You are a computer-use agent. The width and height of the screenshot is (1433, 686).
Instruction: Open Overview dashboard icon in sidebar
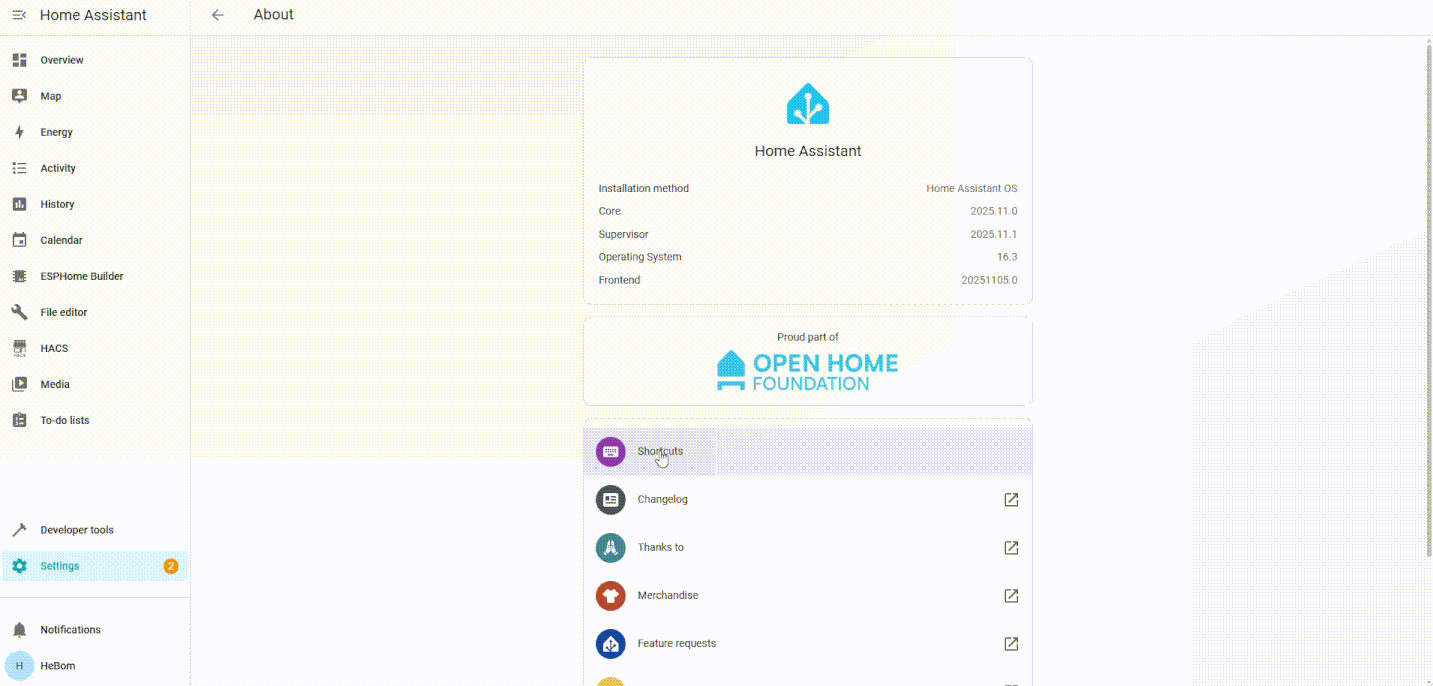[19, 60]
